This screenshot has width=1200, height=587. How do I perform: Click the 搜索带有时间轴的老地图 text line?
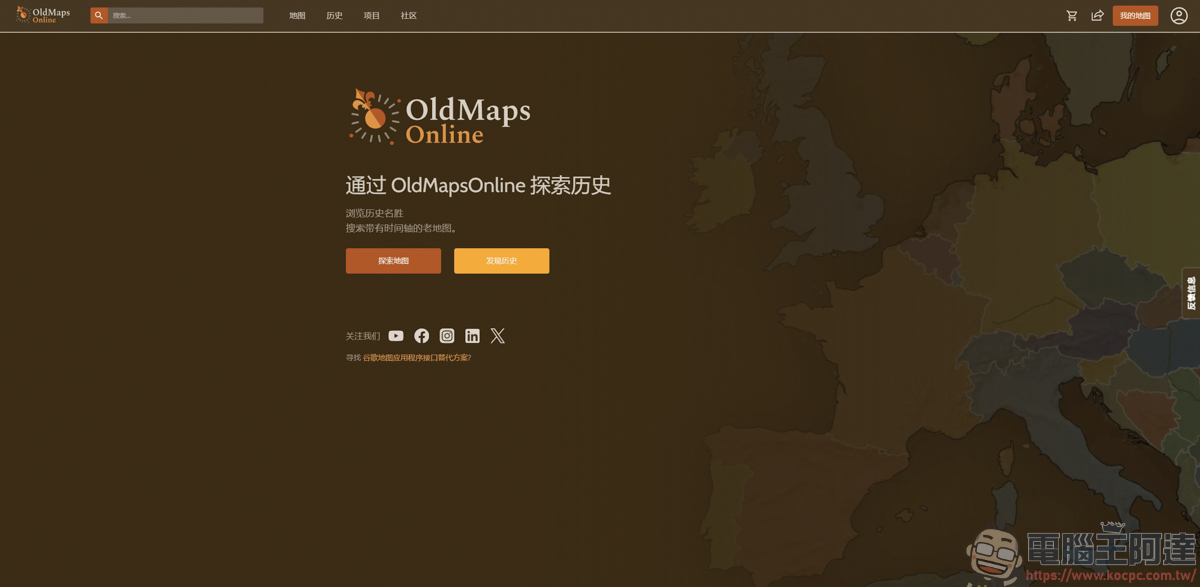point(402,228)
